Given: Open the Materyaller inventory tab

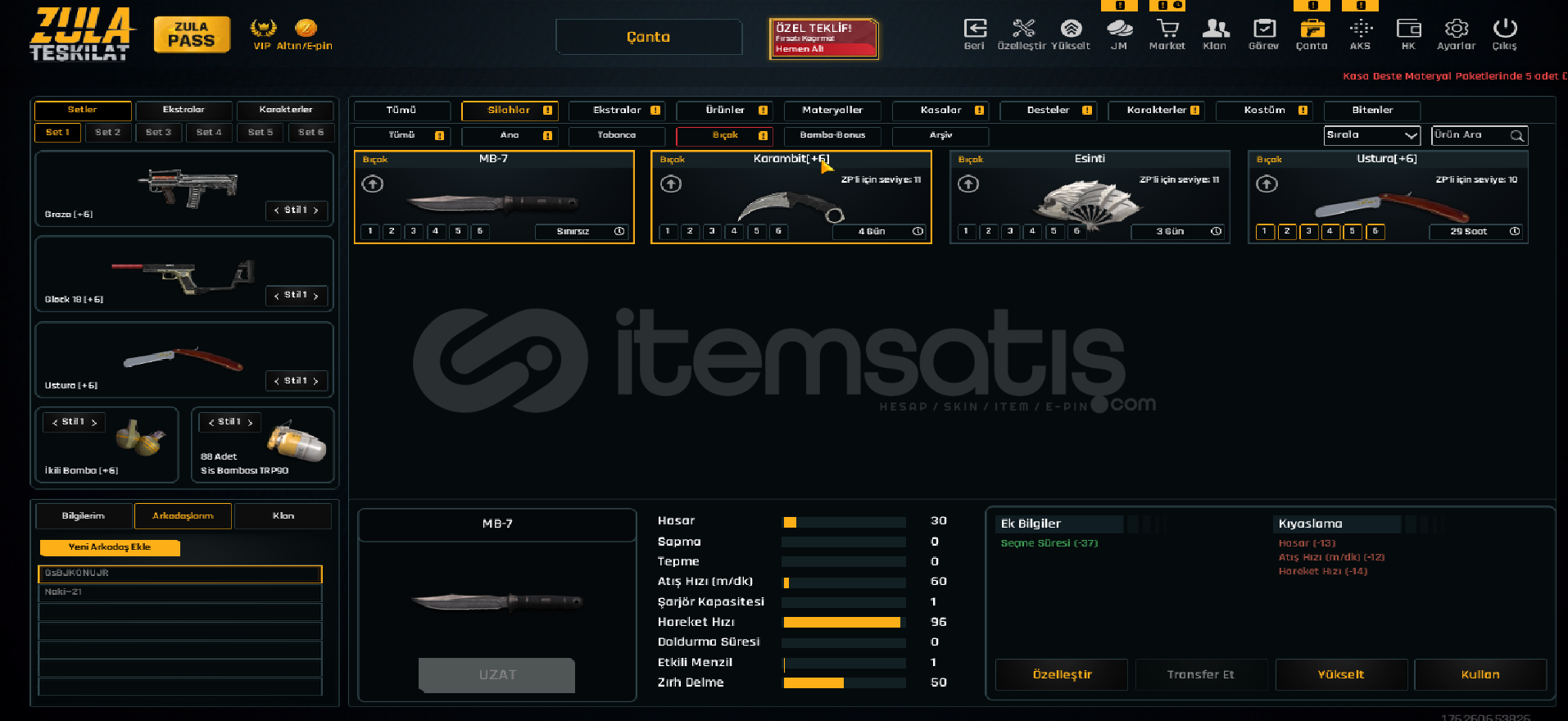Looking at the screenshot, I should [x=832, y=111].
